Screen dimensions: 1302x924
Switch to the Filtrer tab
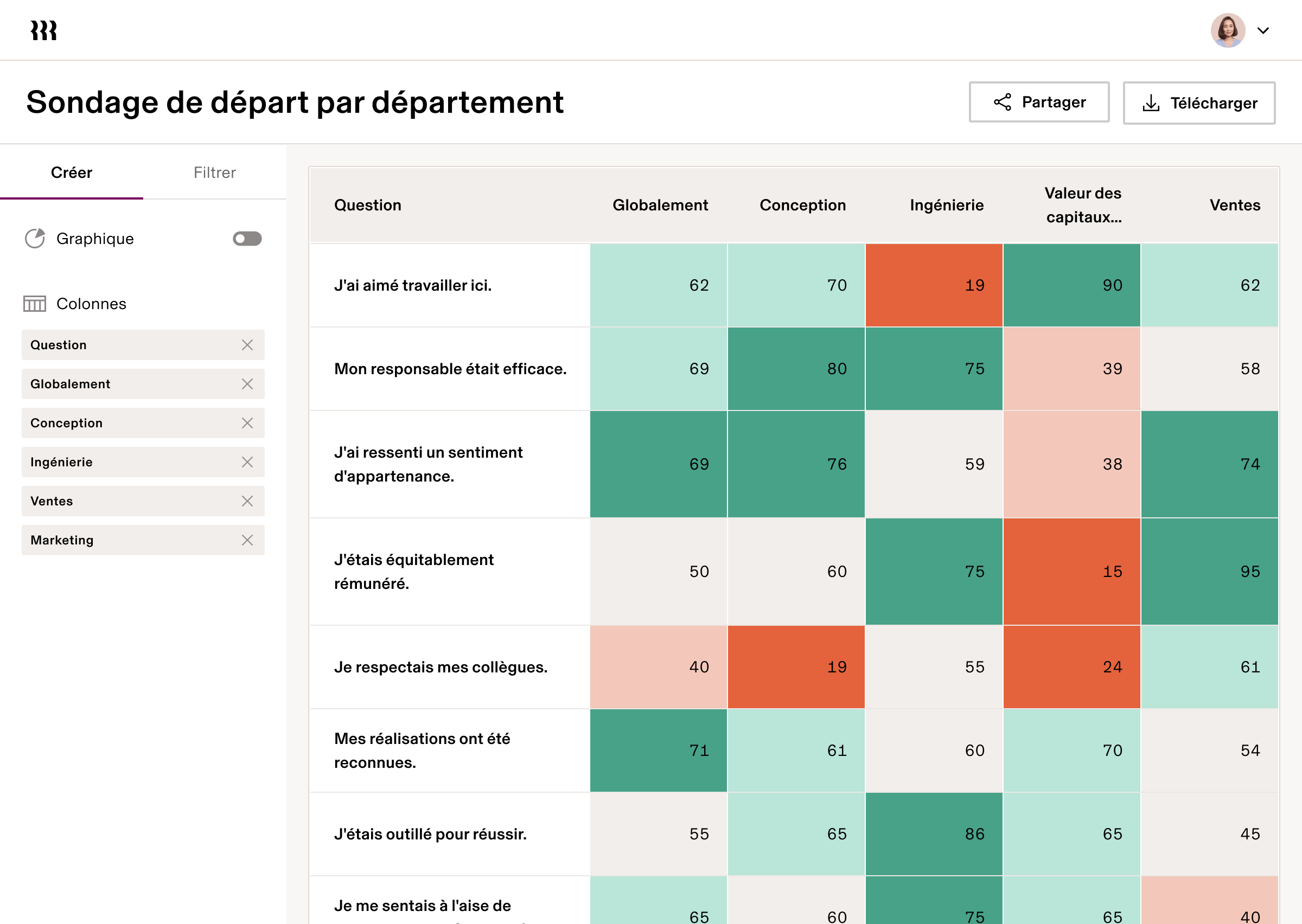[214, 172]
